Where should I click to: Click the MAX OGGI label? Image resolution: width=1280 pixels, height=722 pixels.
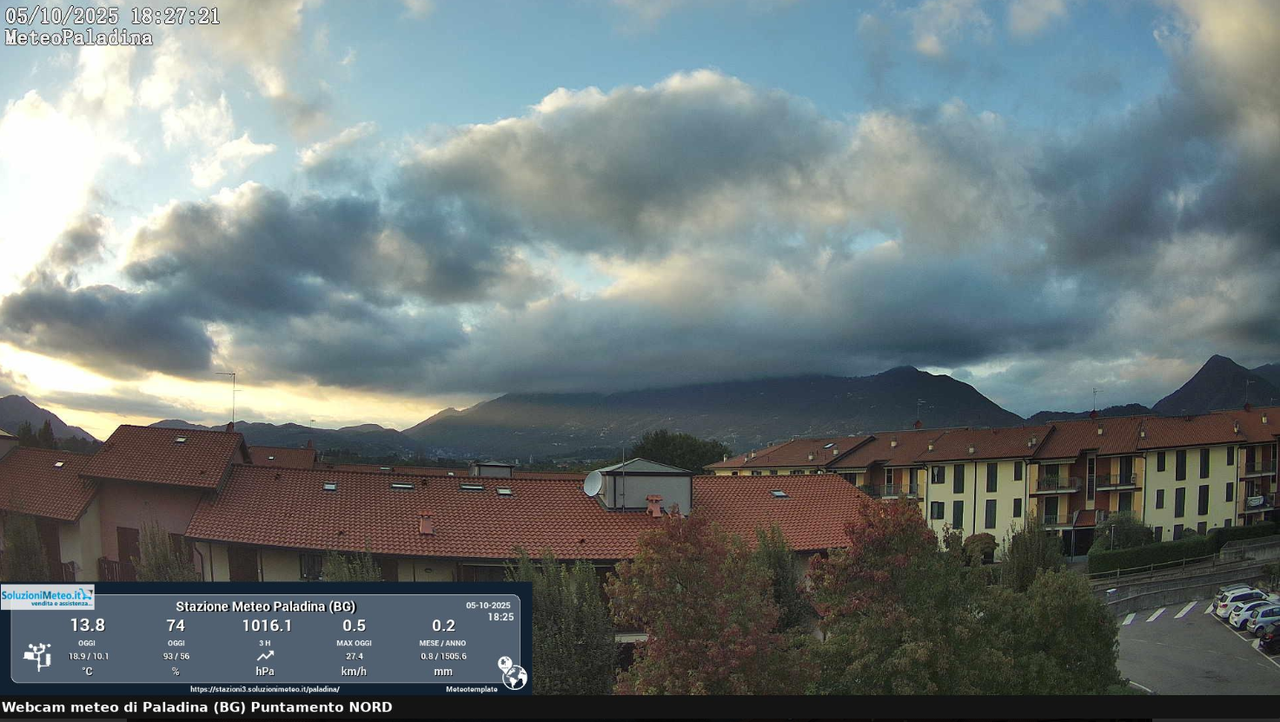coord(354,643)
